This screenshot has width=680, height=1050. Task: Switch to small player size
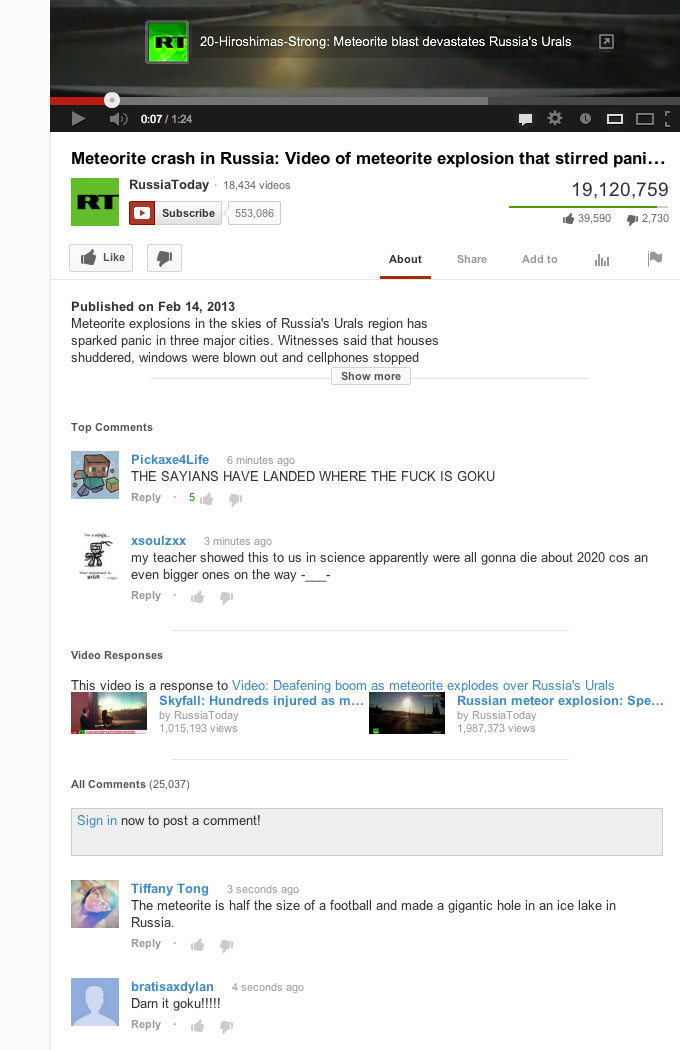coord(615,119)
